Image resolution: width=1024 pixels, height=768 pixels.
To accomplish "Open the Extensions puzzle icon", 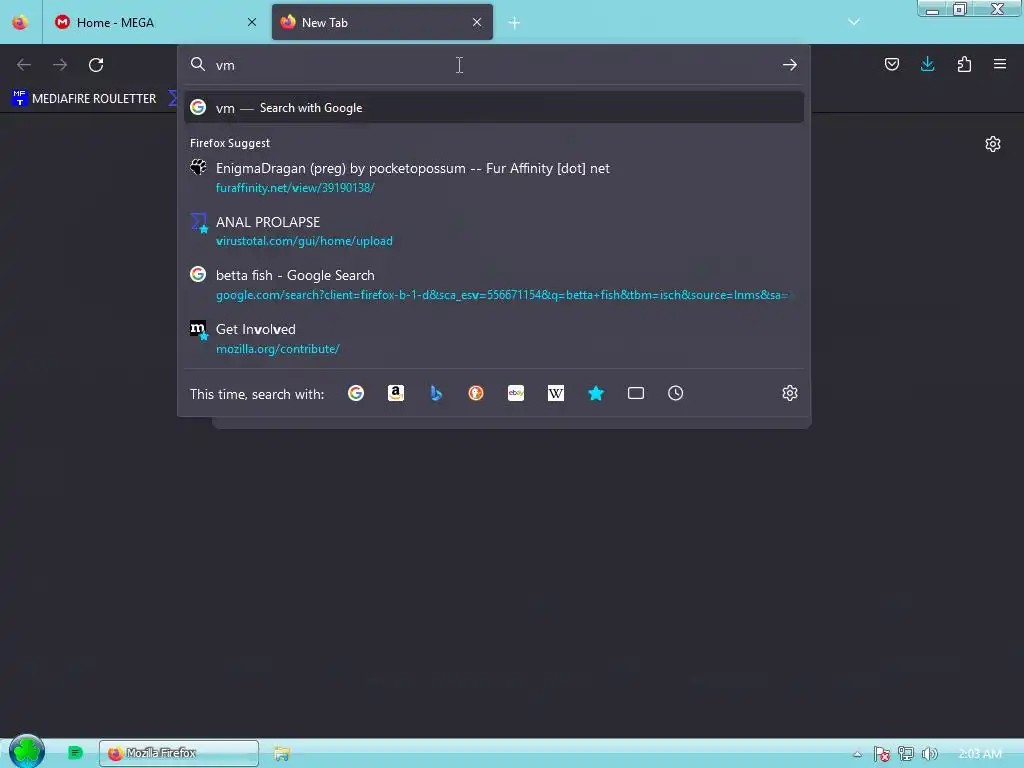I will [964, 64].
